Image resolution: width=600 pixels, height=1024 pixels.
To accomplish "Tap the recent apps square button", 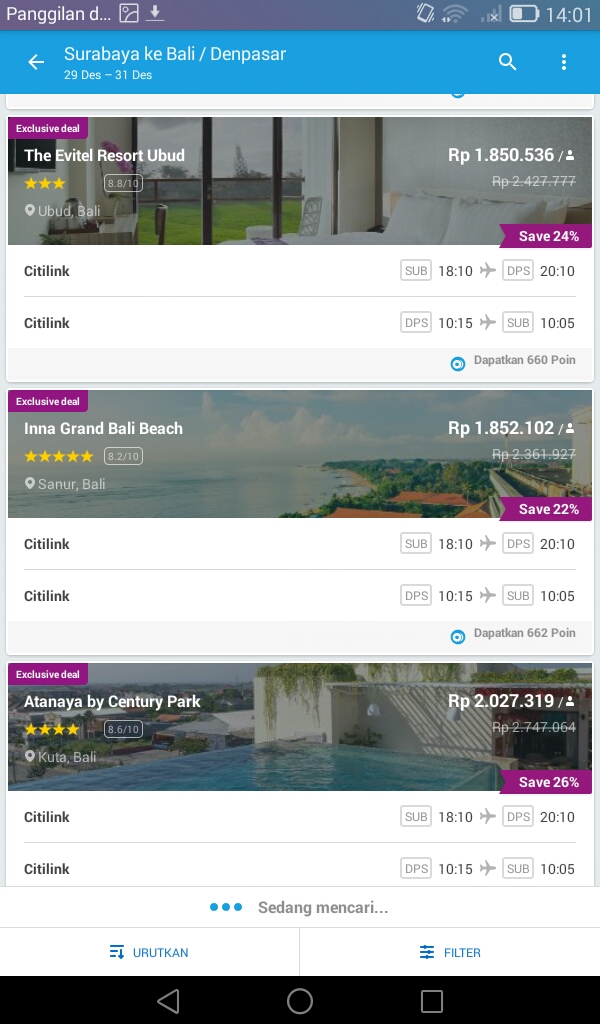I will click(432, 1001).
